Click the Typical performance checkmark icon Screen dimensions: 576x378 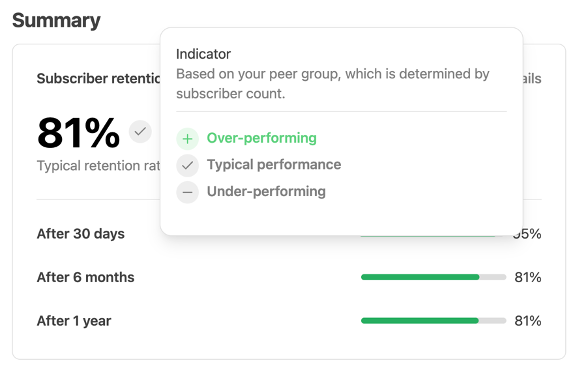(x=187, y=165)
